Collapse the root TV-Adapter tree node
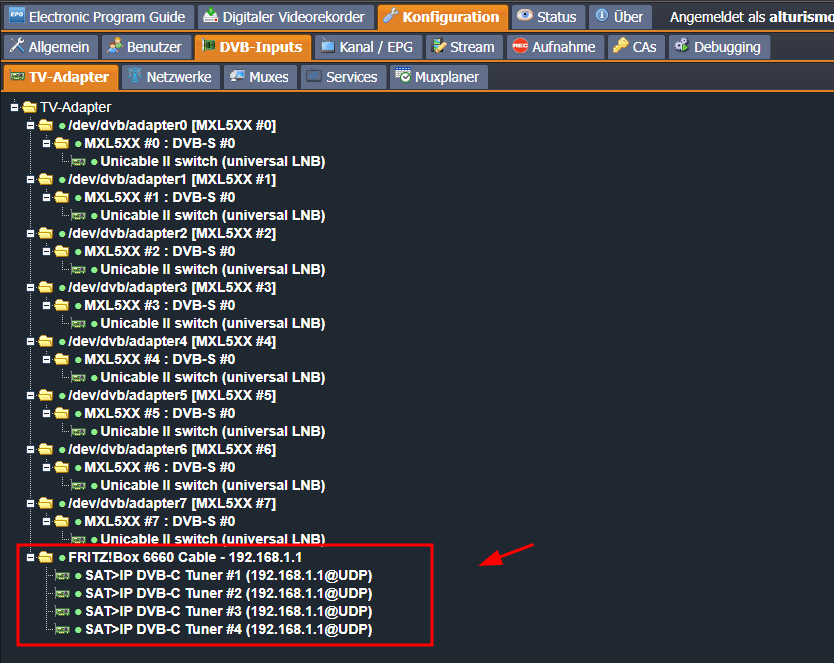The image size is (834, 663). 14,107
